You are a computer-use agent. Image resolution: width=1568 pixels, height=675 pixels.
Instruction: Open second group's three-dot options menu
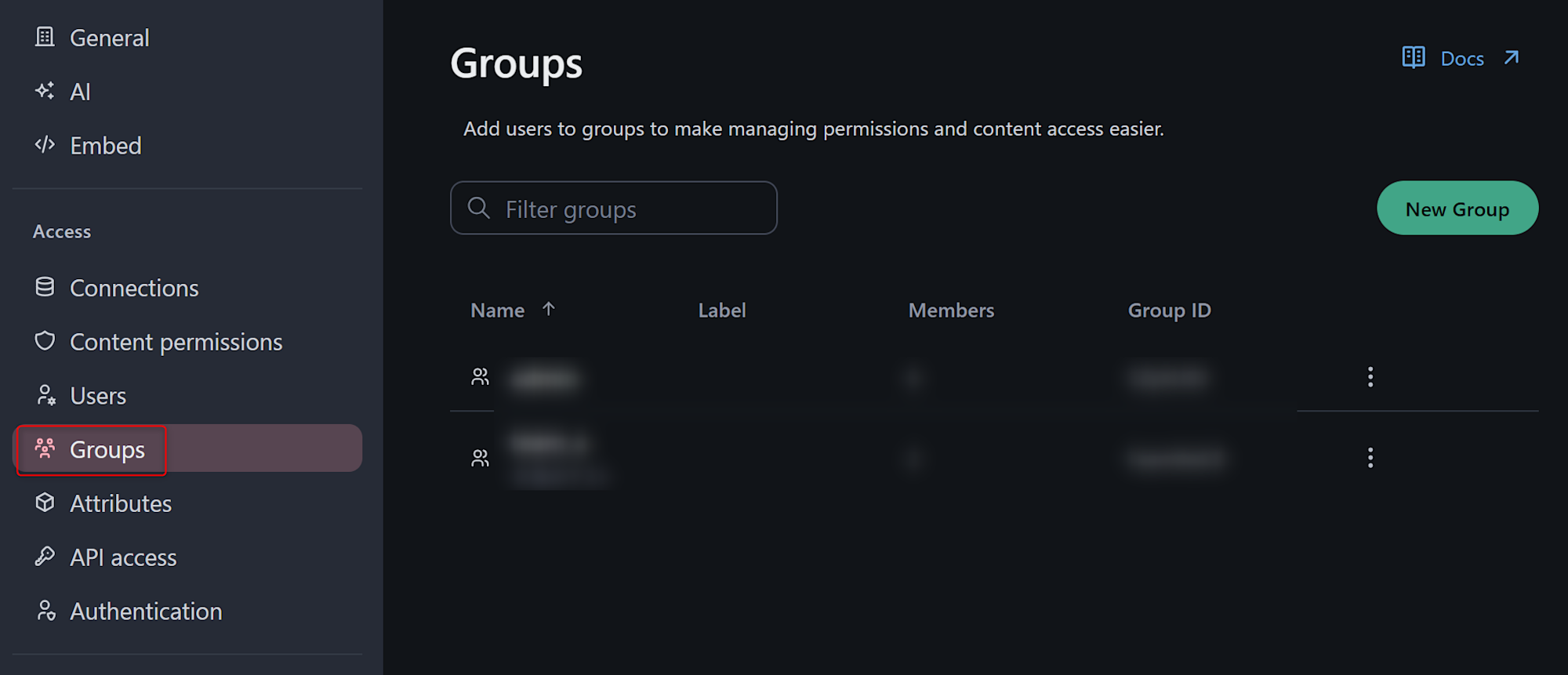[x=1370, y=458]
